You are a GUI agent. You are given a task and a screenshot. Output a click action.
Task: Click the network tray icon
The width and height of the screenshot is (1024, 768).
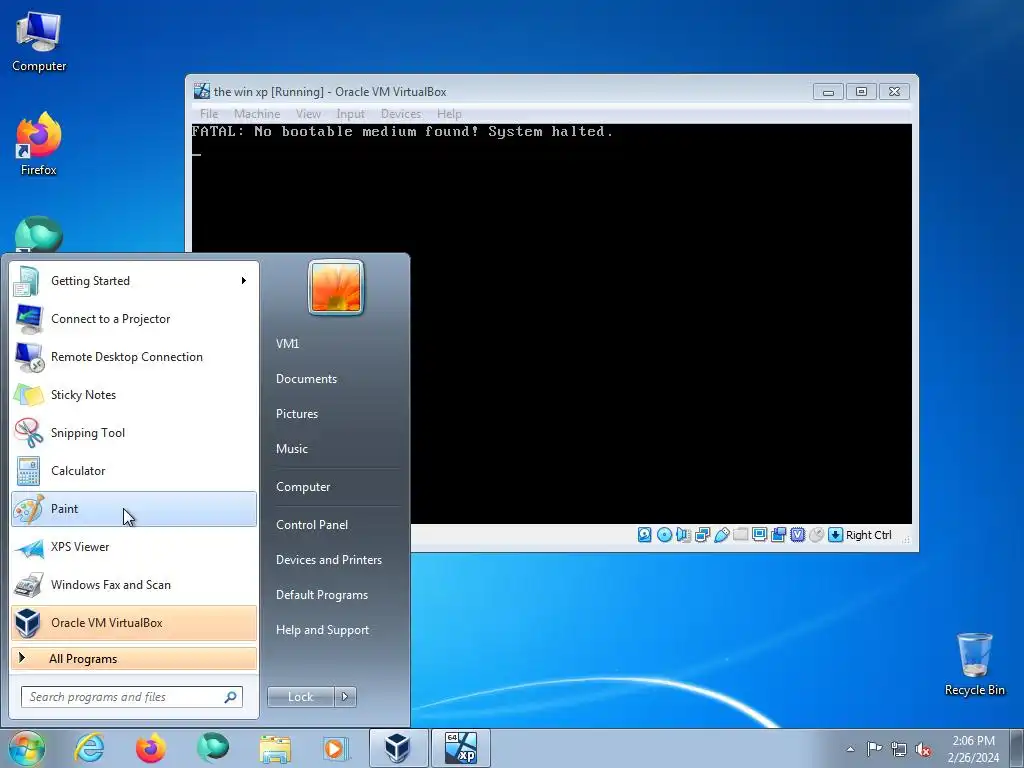pos(899,749)
